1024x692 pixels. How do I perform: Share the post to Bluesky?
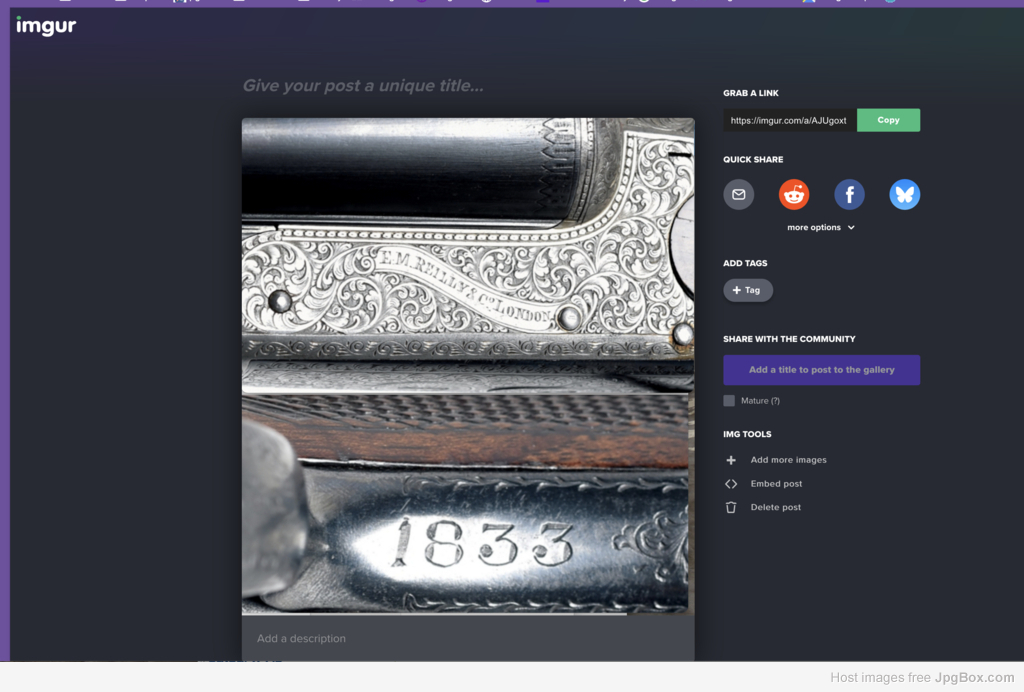point(904,195)
